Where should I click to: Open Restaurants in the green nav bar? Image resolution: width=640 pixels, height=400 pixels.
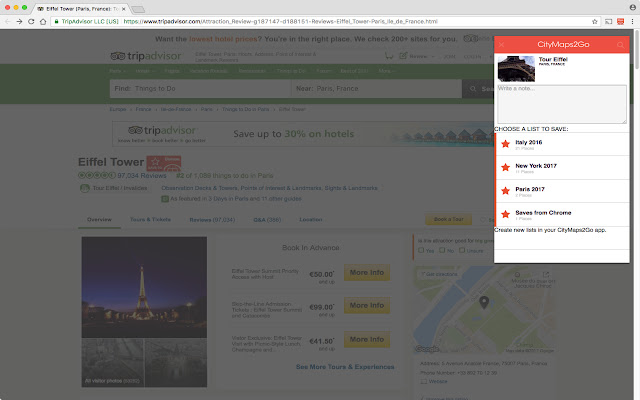[x=252, y=71]
